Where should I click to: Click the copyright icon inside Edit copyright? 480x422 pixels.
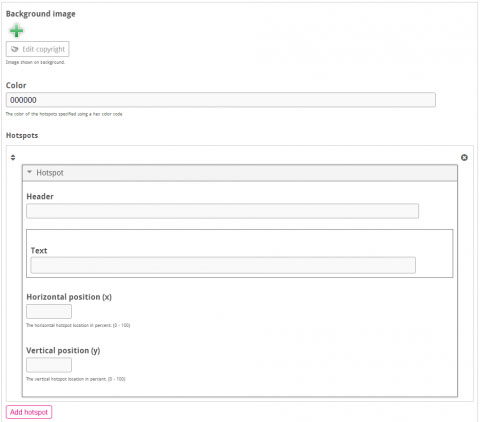point(15,49)
